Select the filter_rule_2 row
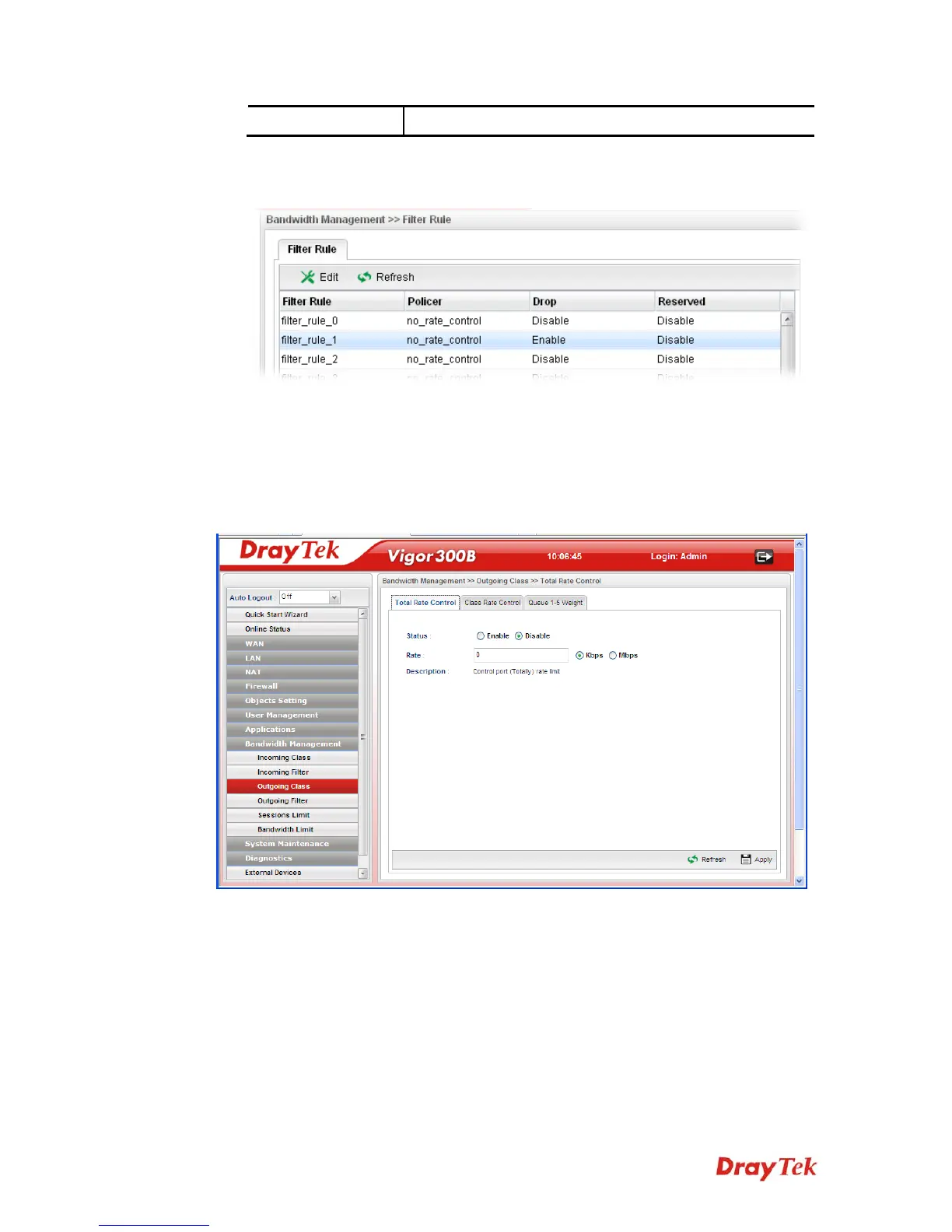The width and height of the screenshot is (952, 1232). coord(530,359)
